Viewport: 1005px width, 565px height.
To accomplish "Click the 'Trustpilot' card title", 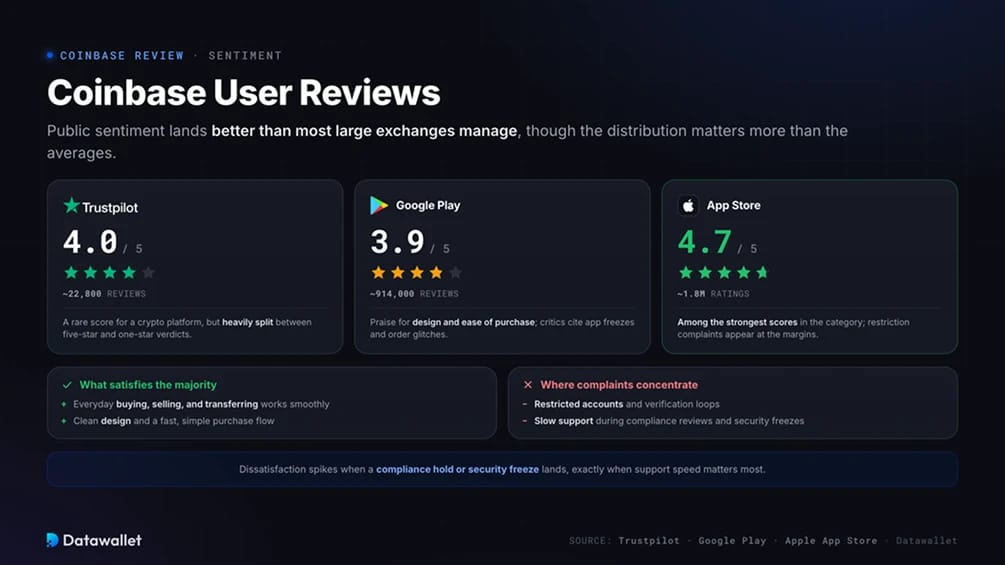I will (110, 208).
